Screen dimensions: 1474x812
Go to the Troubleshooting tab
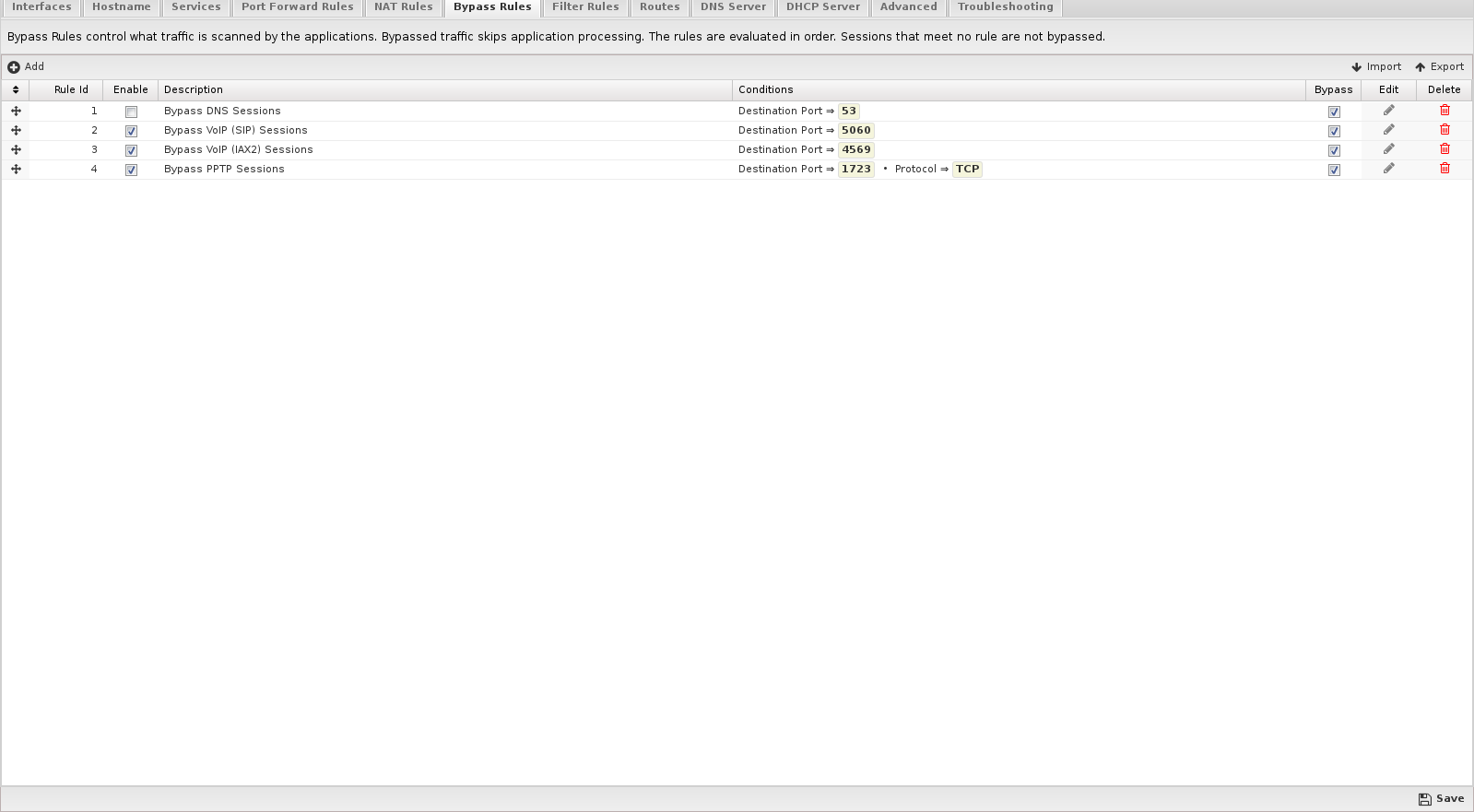point(1006,7)
